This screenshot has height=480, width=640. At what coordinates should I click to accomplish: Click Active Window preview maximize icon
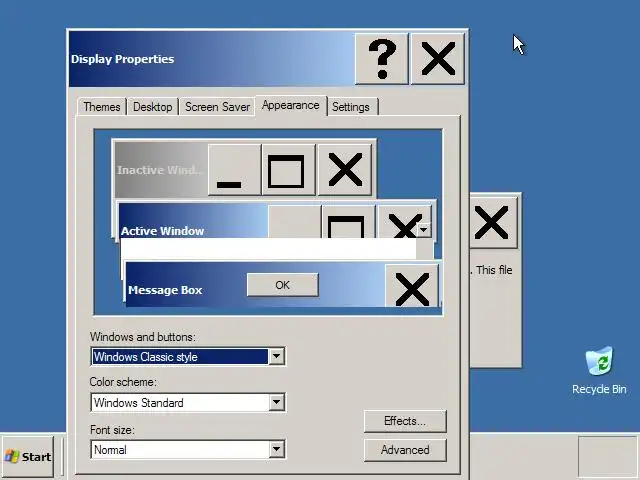coord(348,222)
